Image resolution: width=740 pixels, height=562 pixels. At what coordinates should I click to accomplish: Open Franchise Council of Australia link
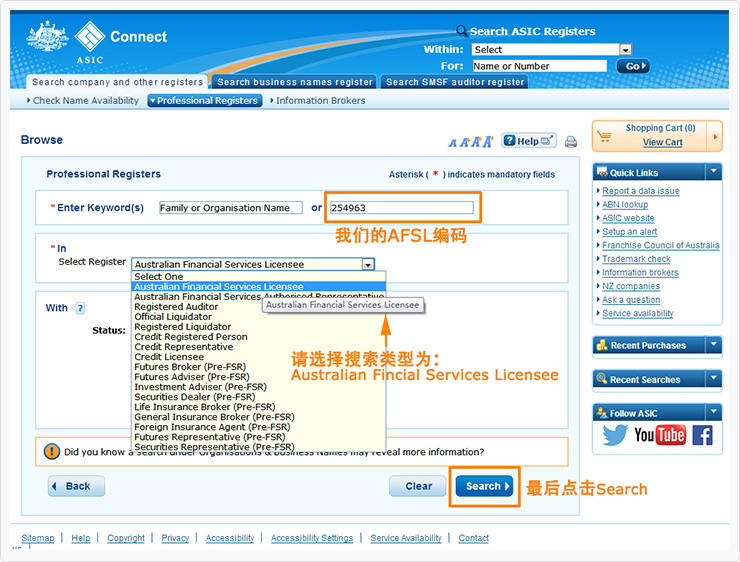pyautogui.click(x=660, y=245)
